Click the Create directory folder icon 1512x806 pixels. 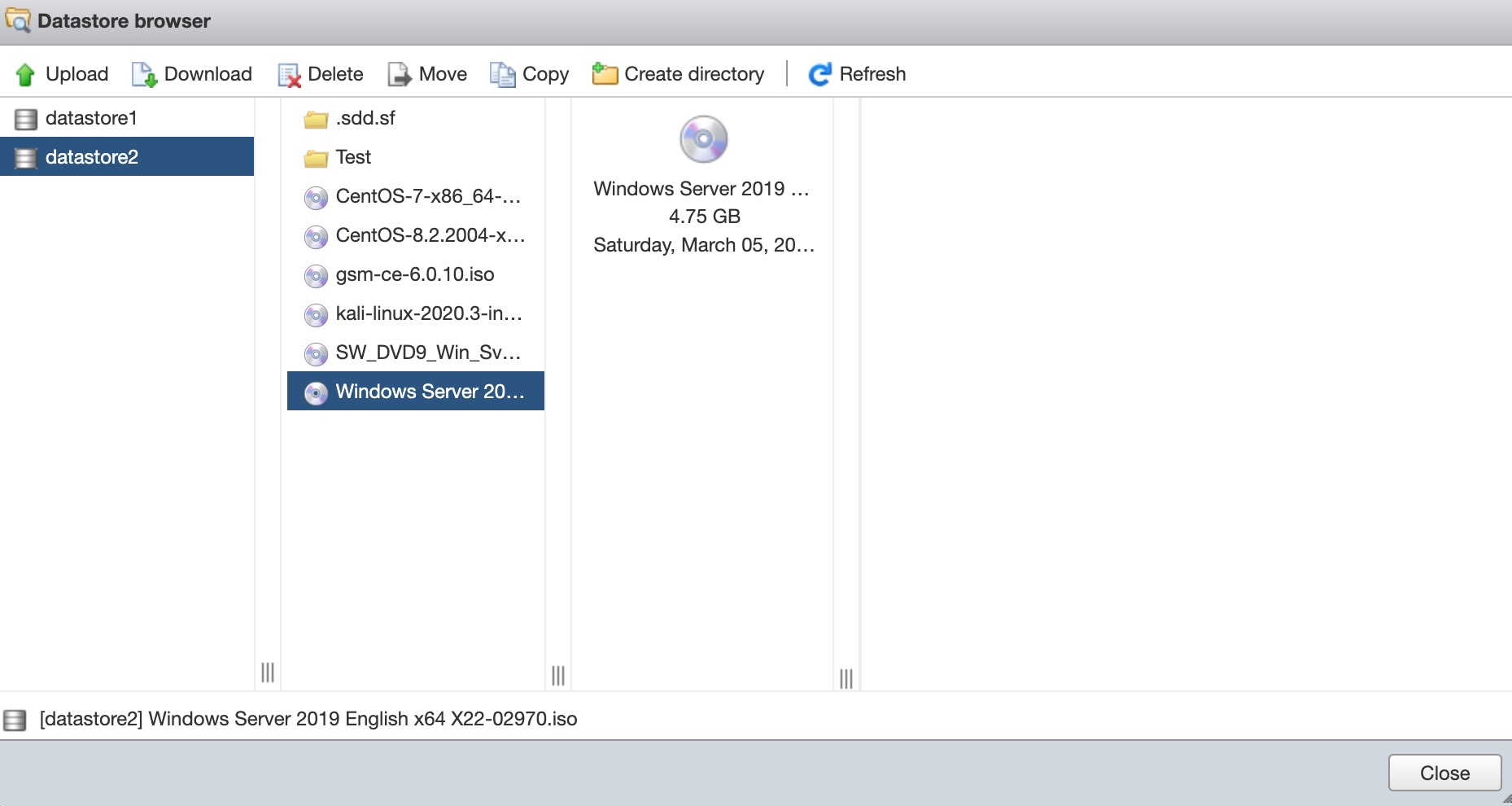pyautogui.click(x=605, y=74)
